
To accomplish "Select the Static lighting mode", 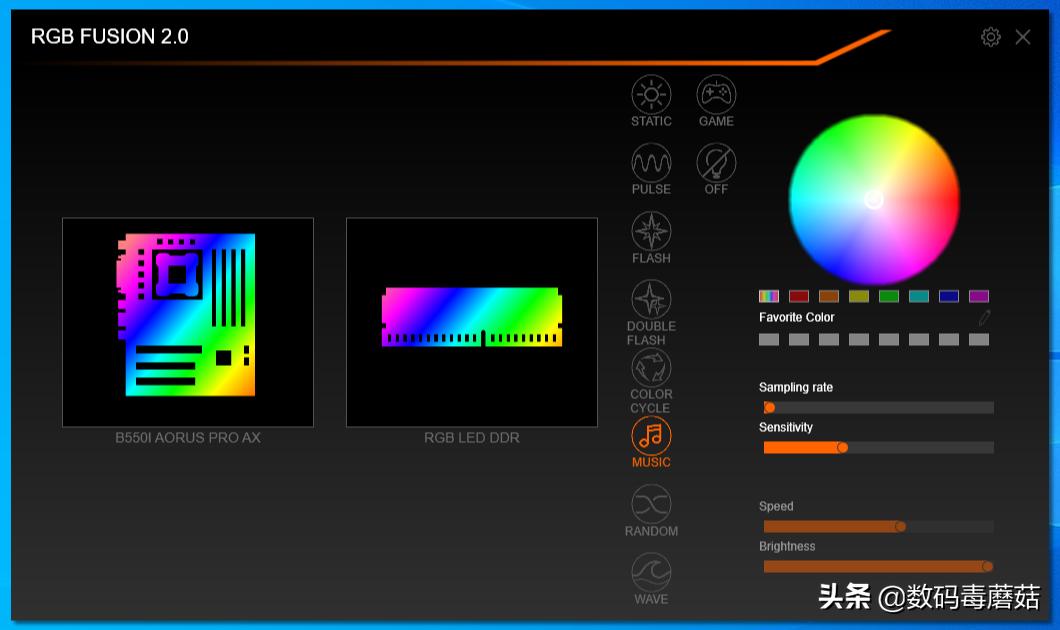I will (651, 101).
